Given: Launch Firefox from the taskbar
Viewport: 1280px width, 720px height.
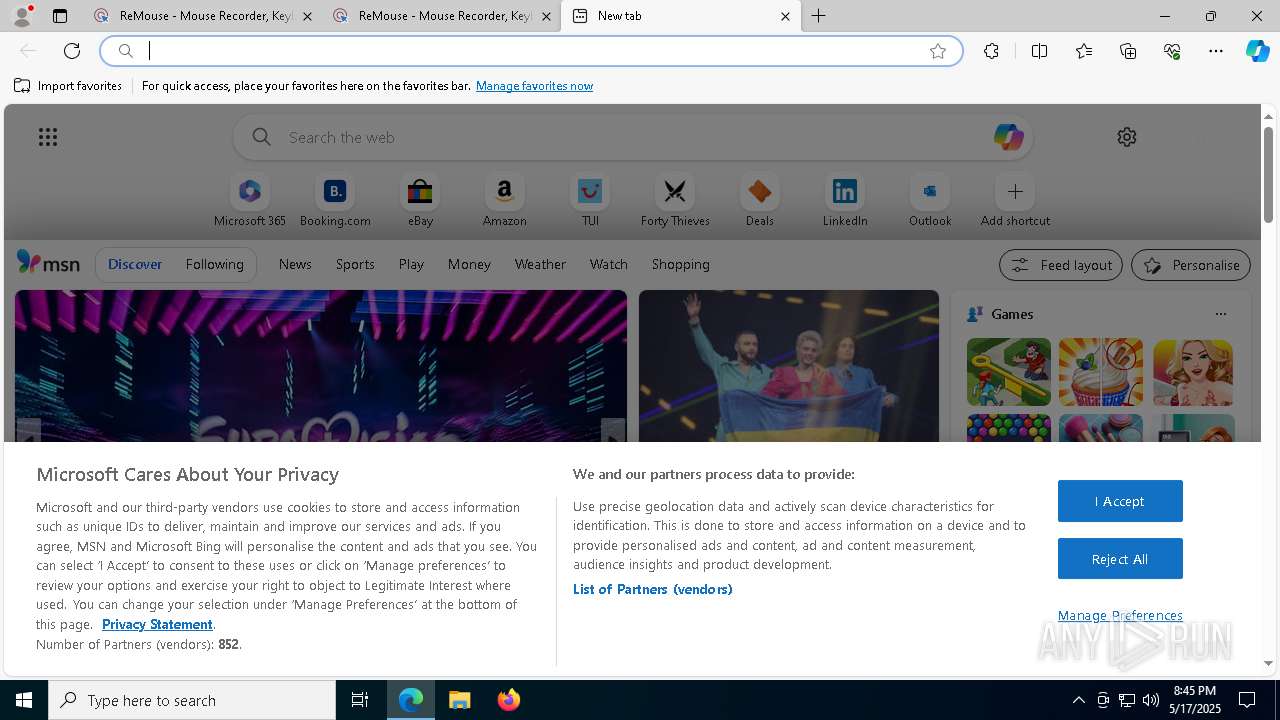Looking at the screenshot, I should [508, 700].
